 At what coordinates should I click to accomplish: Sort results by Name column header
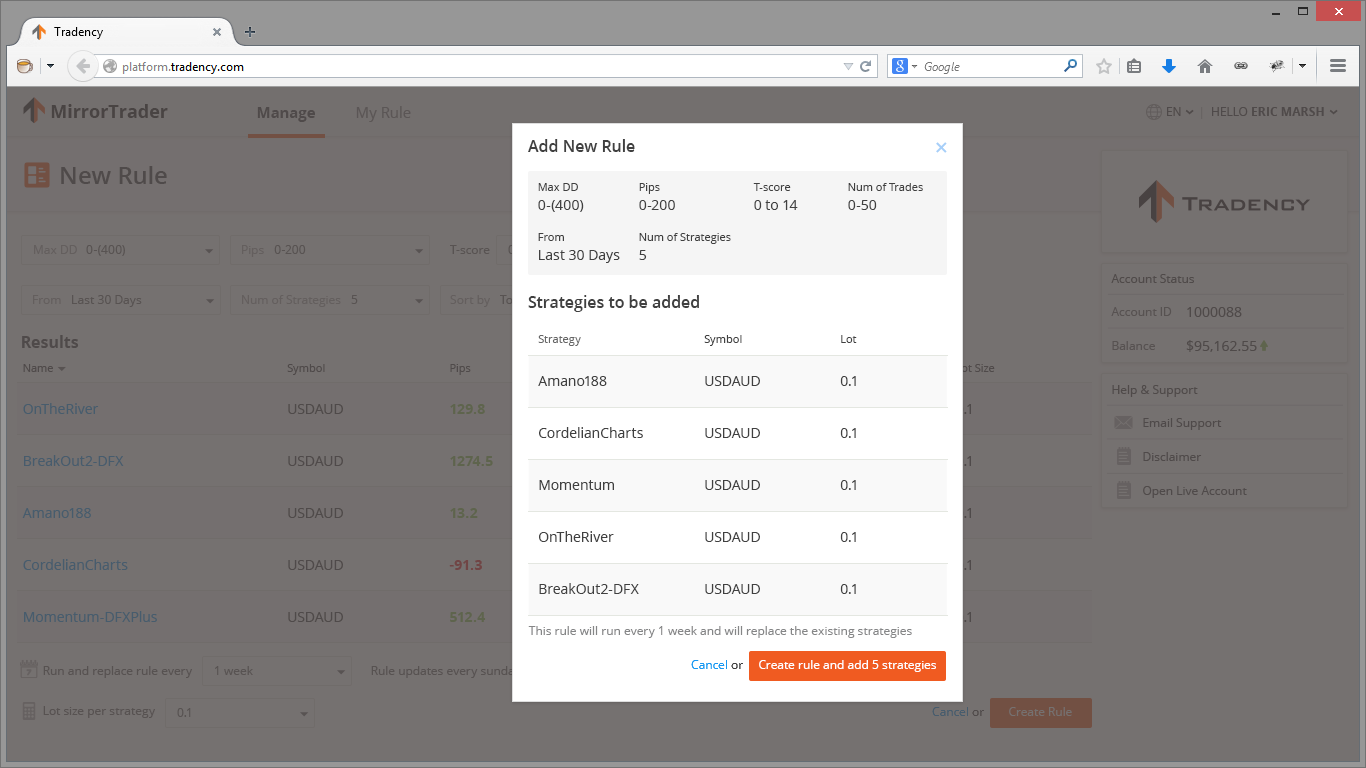click(x=44, y=368)
